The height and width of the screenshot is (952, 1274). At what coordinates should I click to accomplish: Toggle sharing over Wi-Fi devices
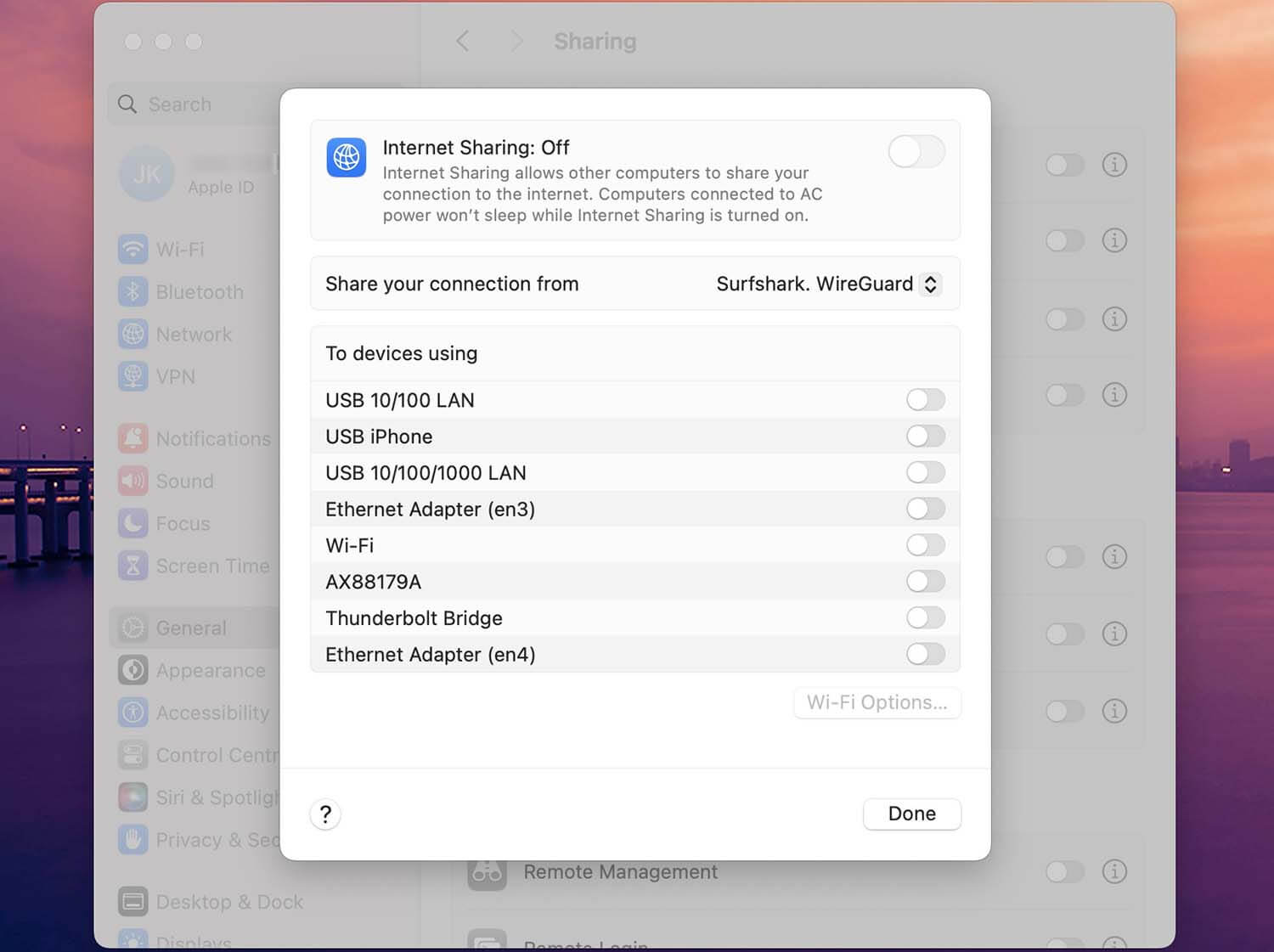(x=925, y=544)
